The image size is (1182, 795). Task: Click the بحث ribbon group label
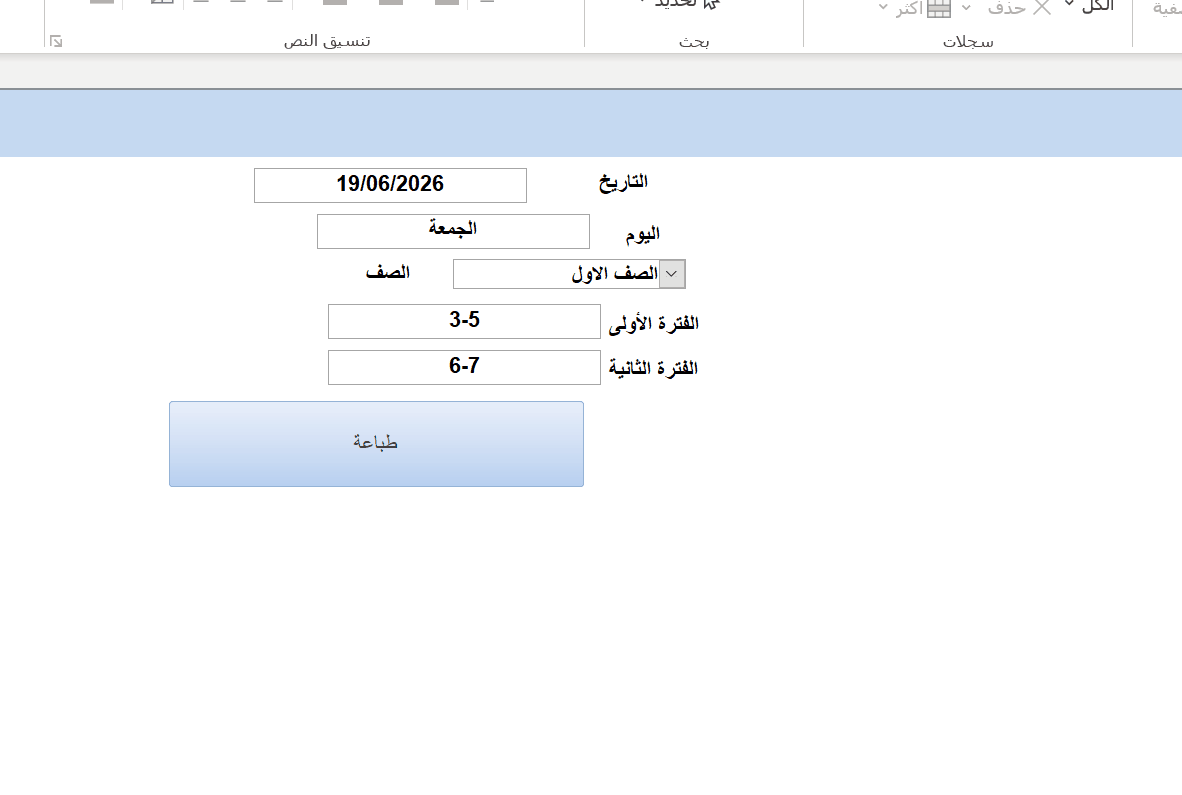694,41
